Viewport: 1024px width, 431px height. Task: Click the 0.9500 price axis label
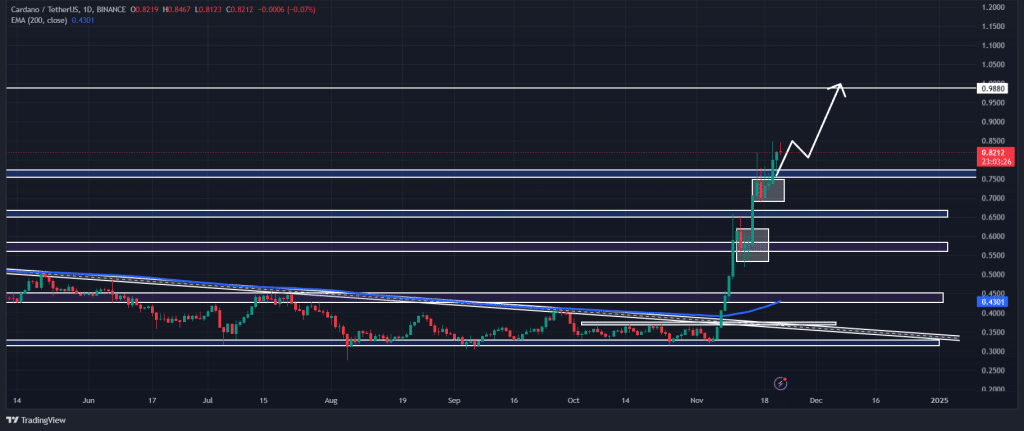click(x=991, y=103)
